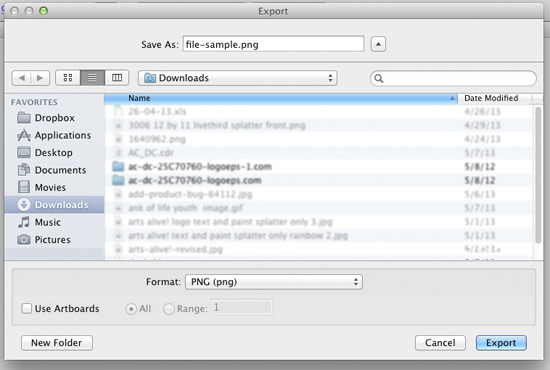
Task: Open the Downloads location dropdown
Action: pos(238,78)
